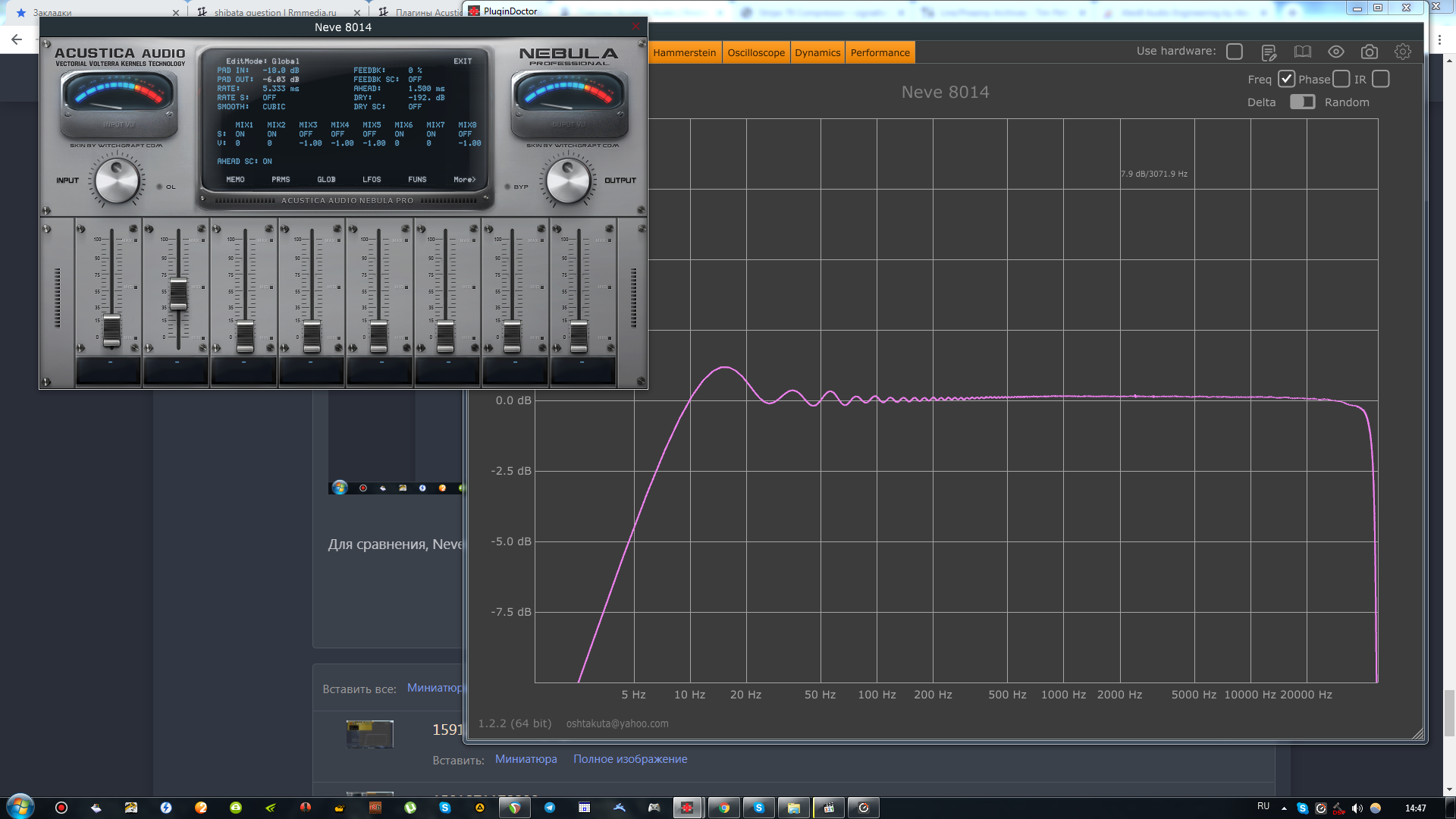Click More> in the Nebula display
This screenshot has height=819, width=1456.
point(464,180)
